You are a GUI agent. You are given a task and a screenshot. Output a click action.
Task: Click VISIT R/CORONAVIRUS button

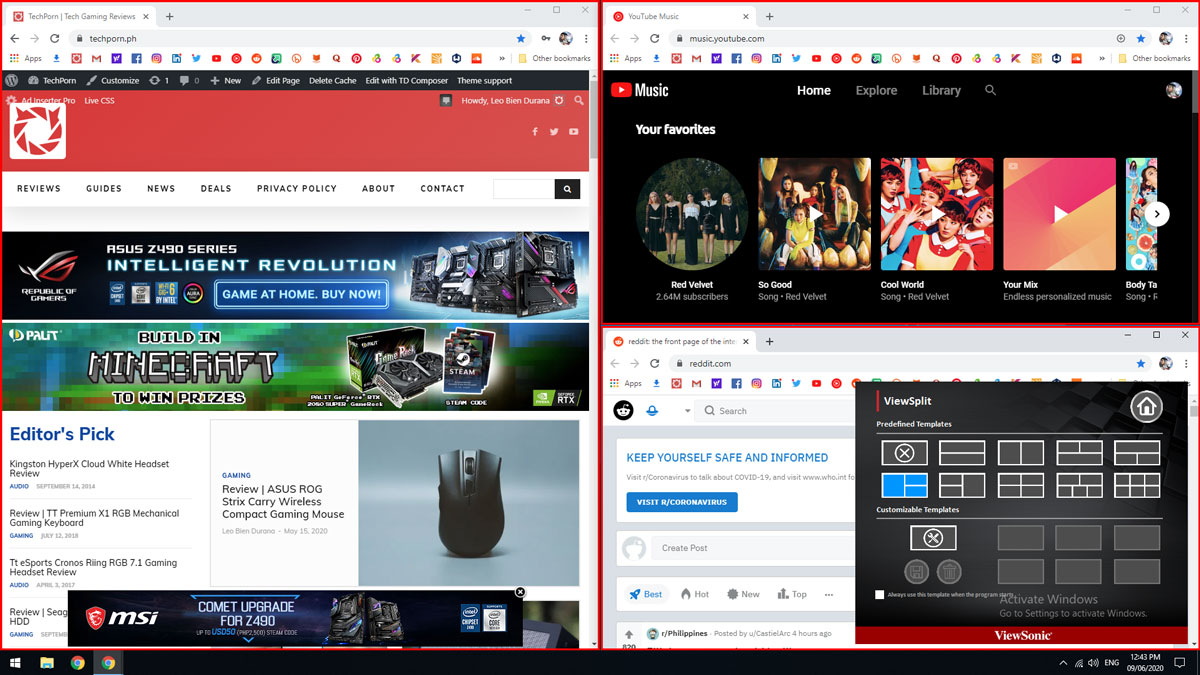point(682,502)
